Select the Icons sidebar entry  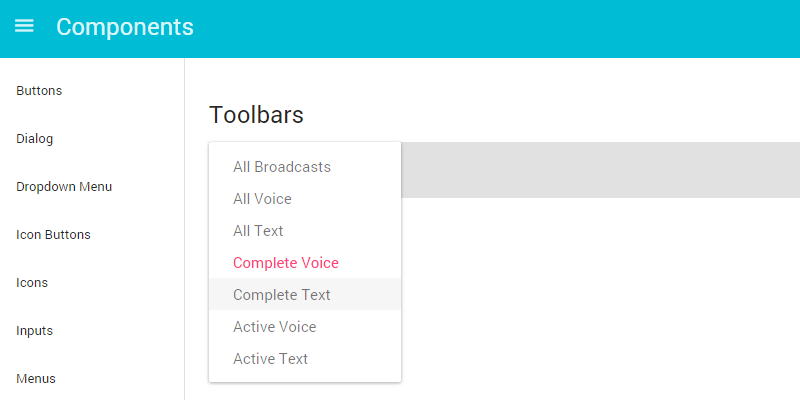pyautogui.click(x=32, y=283)
